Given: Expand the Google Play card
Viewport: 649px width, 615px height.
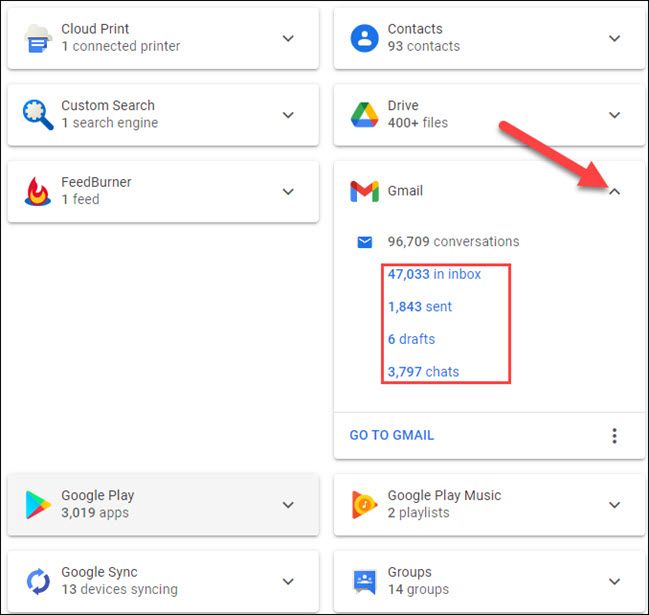Looking at the screenshot, I should pos(288,504).
